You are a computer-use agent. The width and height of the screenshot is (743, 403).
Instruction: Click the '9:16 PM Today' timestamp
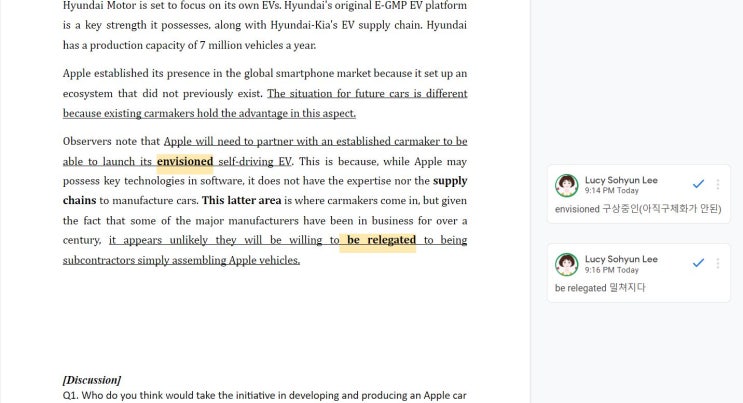pos(611,270)
